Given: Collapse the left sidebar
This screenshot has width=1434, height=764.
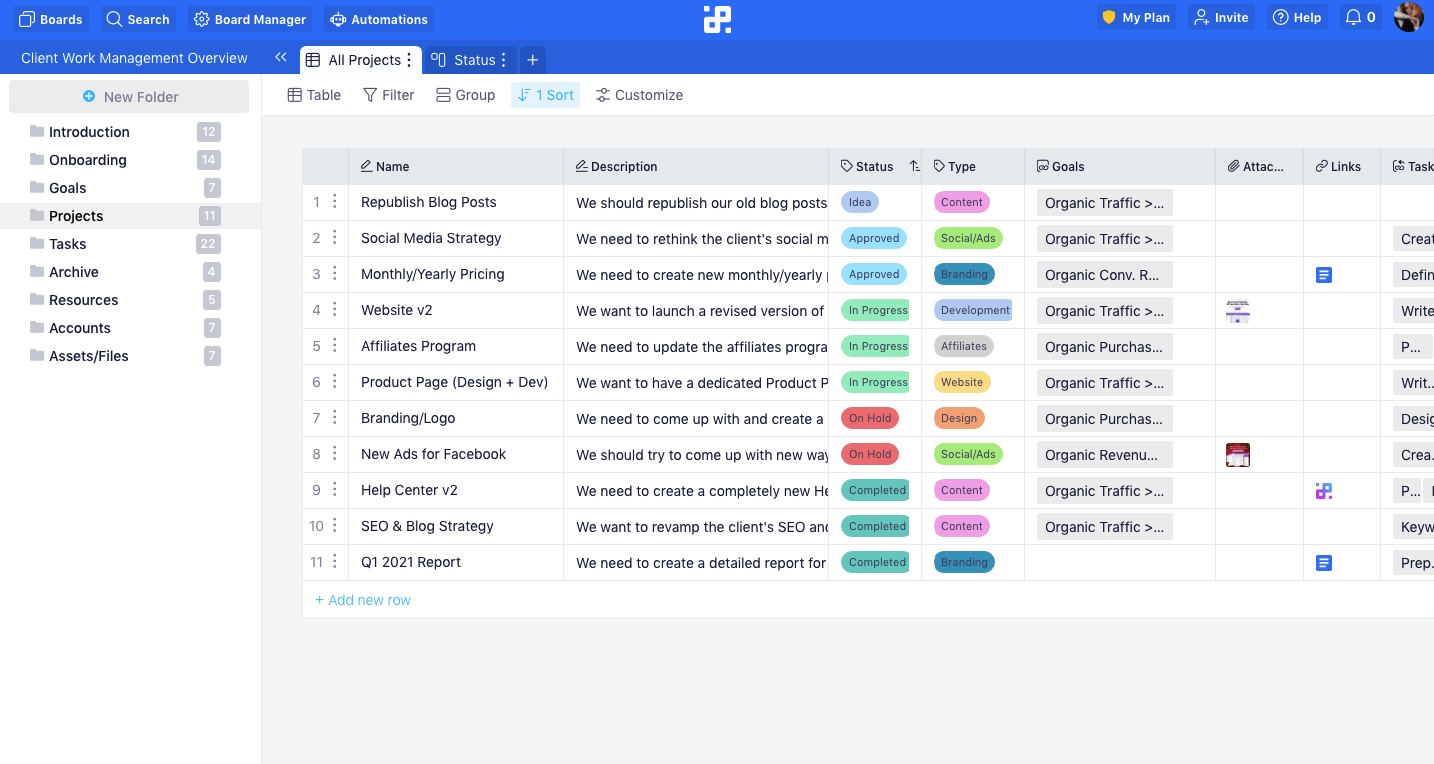Looking at the screenshot, I should [281, 57].
